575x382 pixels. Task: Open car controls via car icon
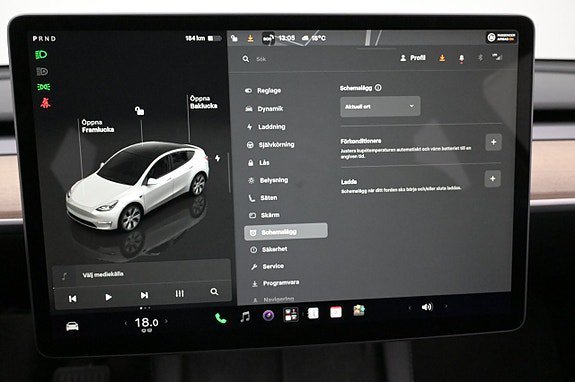(72, 326)
